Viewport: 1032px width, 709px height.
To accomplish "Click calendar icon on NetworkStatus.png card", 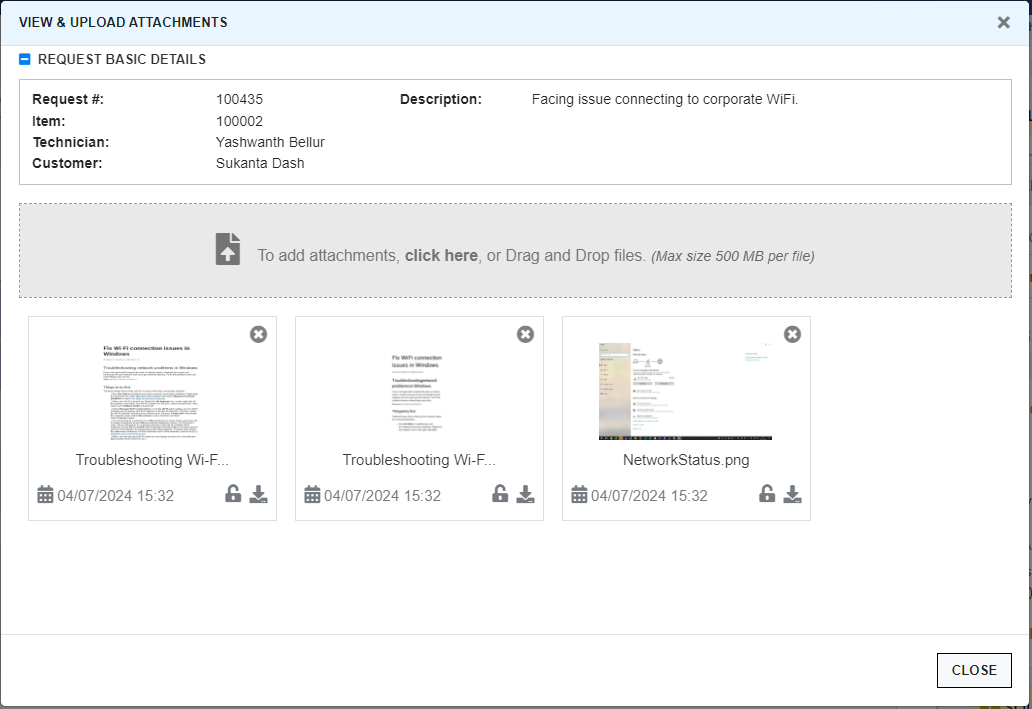I will click(579, 495).
